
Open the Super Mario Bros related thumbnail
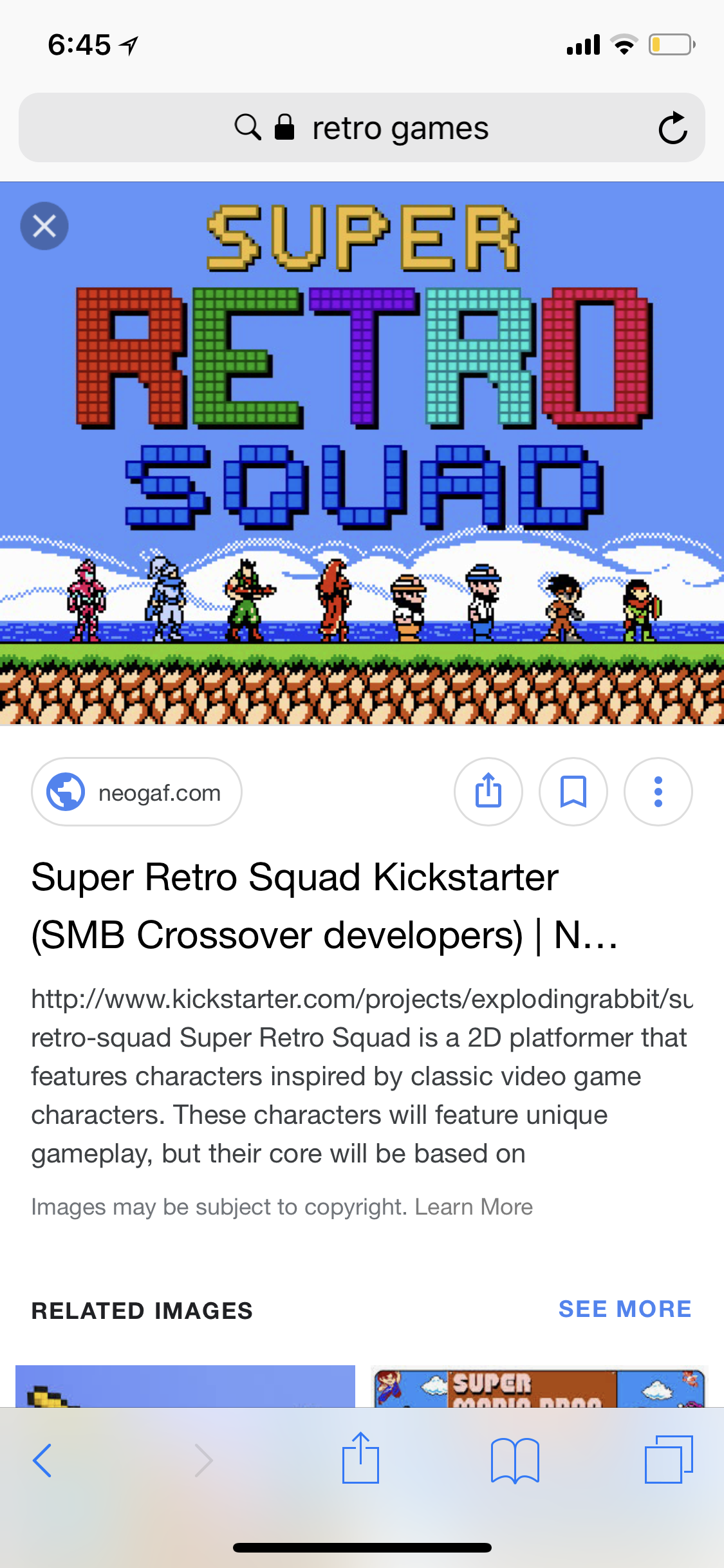539,1387
